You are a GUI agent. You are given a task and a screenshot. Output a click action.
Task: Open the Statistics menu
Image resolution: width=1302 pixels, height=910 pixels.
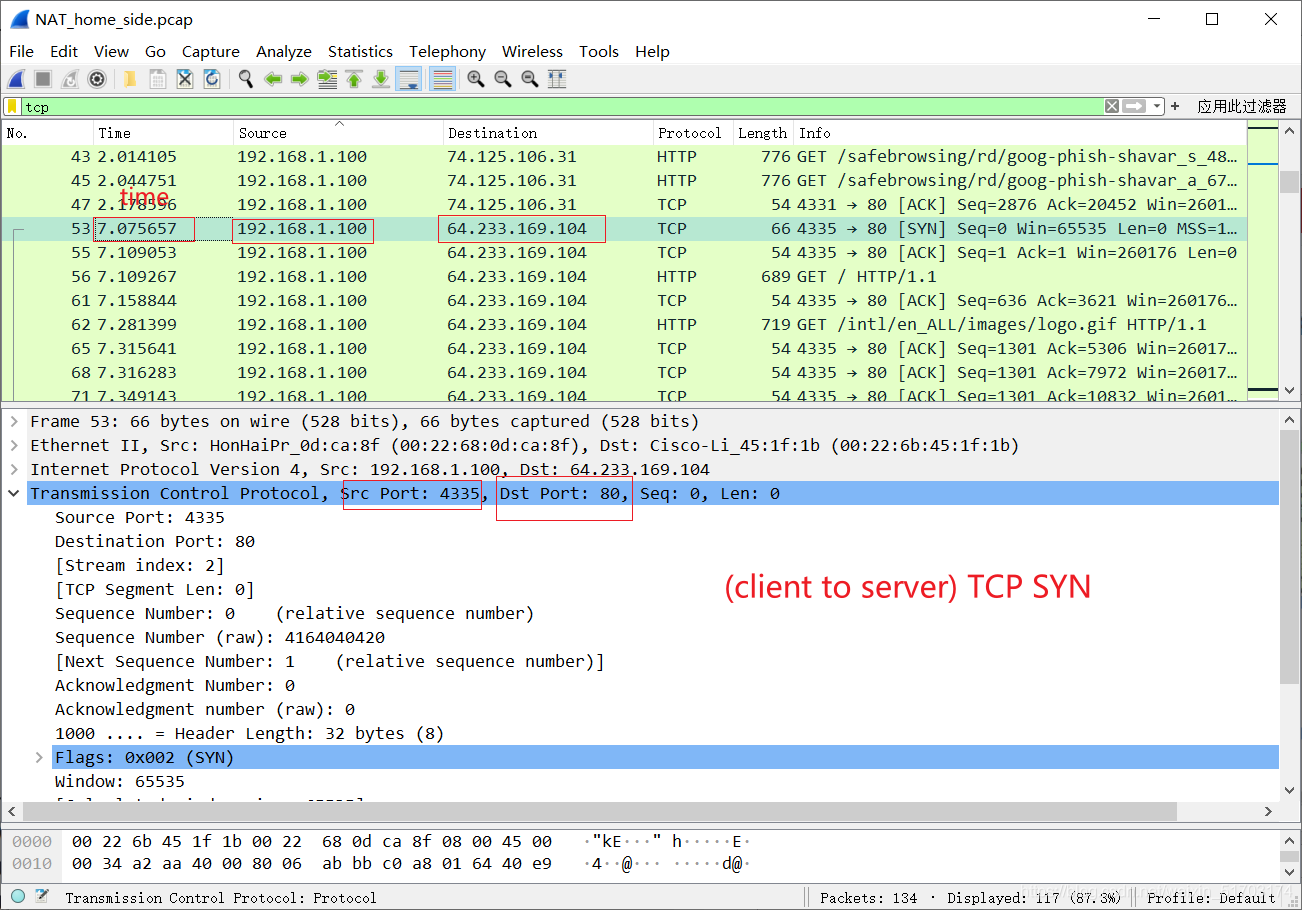360,51
